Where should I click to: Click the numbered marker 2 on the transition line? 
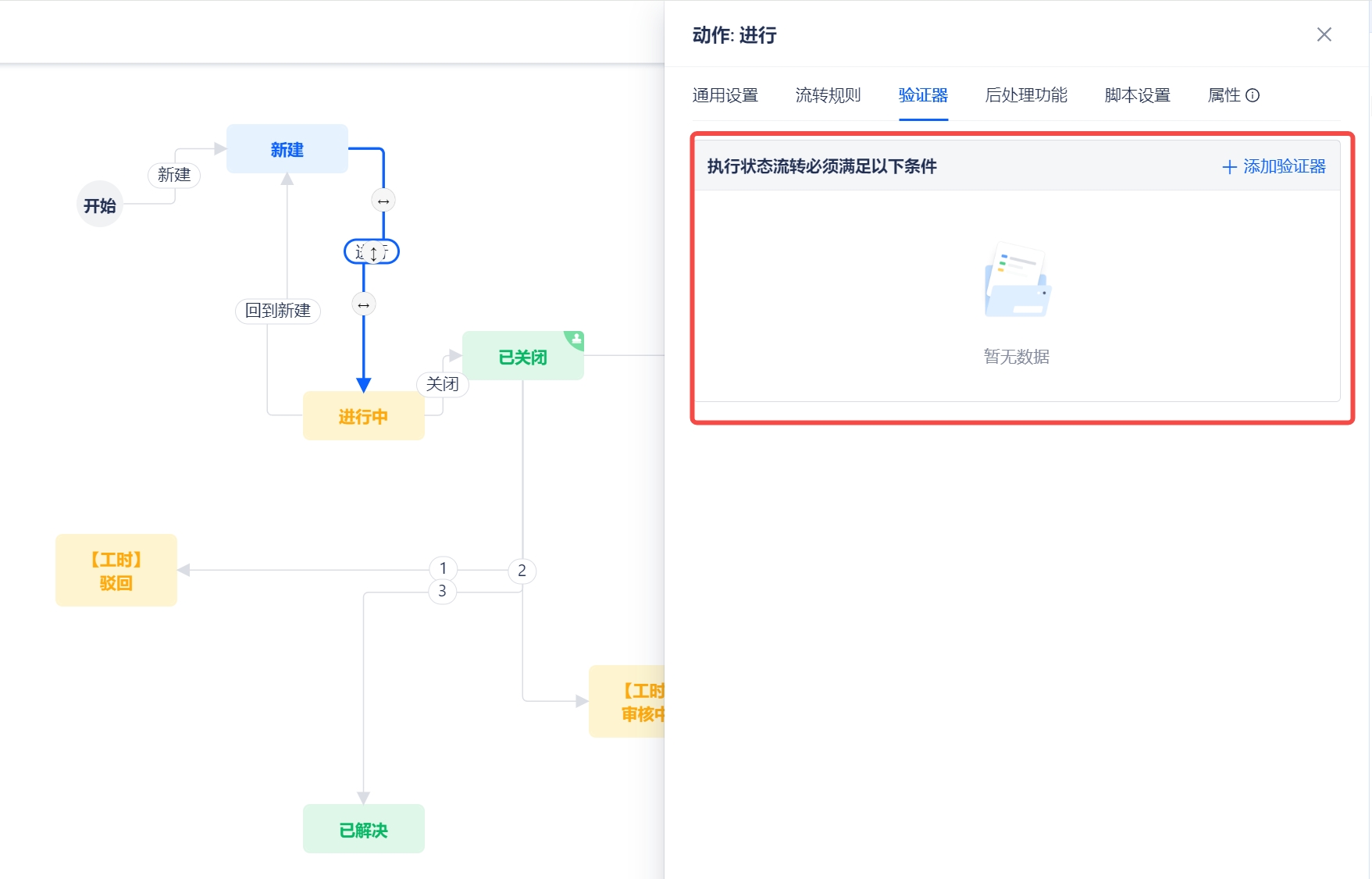[x=522, y=571]
